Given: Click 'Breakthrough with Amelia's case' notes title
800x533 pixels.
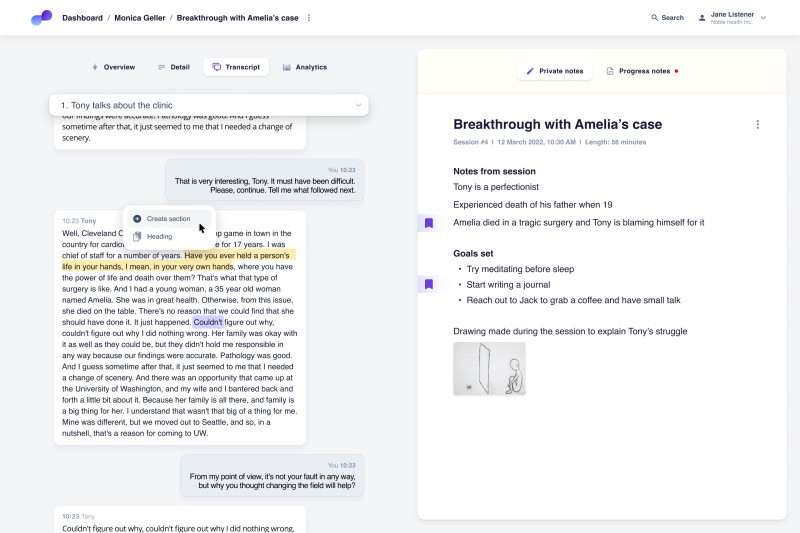Looking at the screenshot, I should tap(558, 124).
